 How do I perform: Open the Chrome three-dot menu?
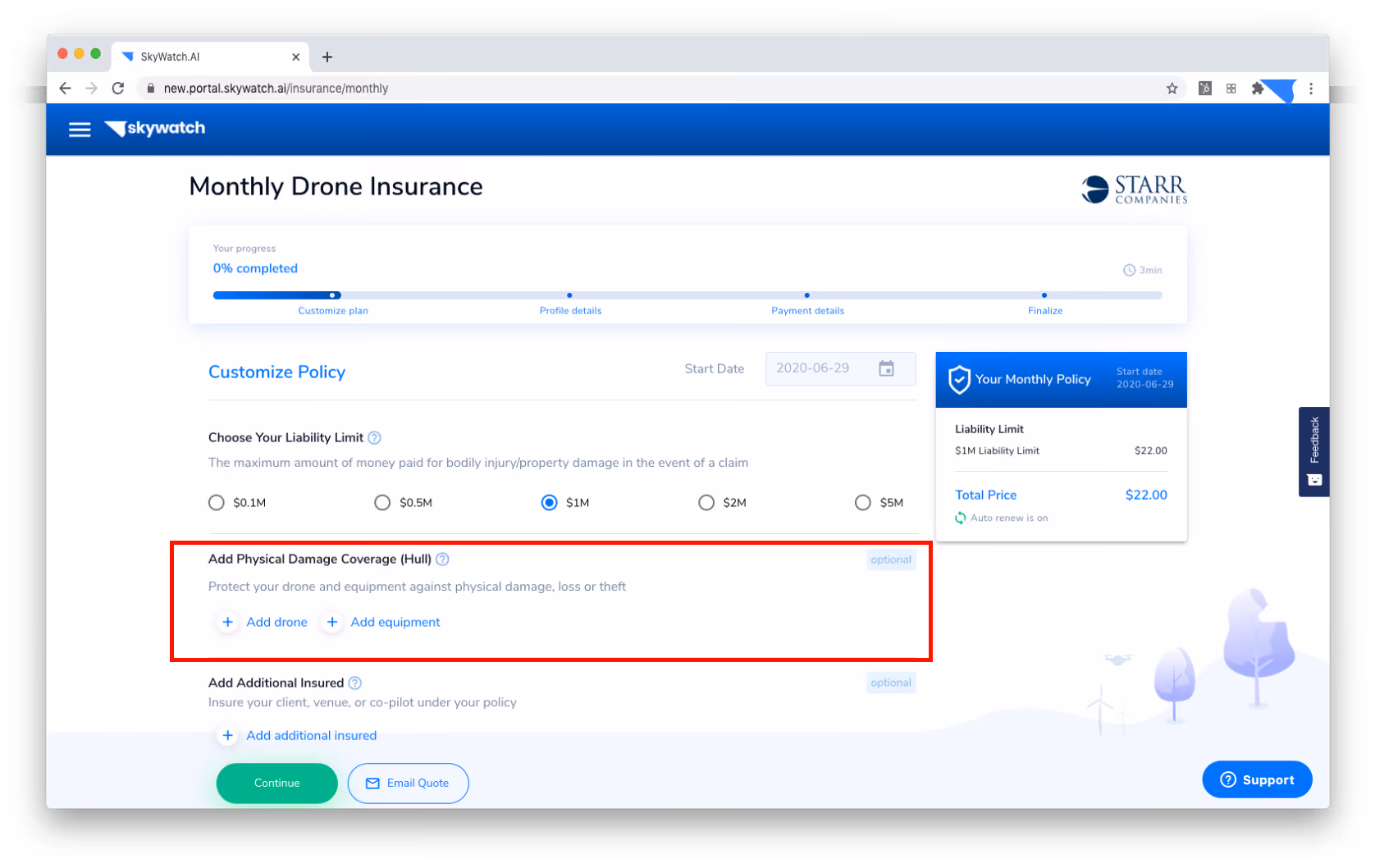coord(1311,89)
